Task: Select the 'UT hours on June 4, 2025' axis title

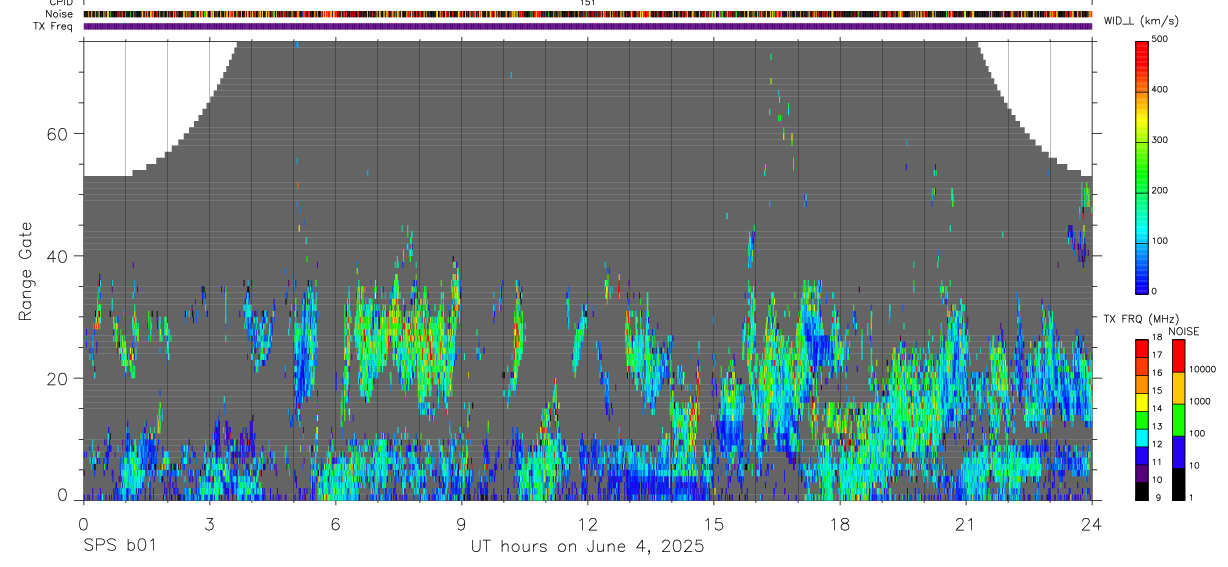Action: (588, 547)
